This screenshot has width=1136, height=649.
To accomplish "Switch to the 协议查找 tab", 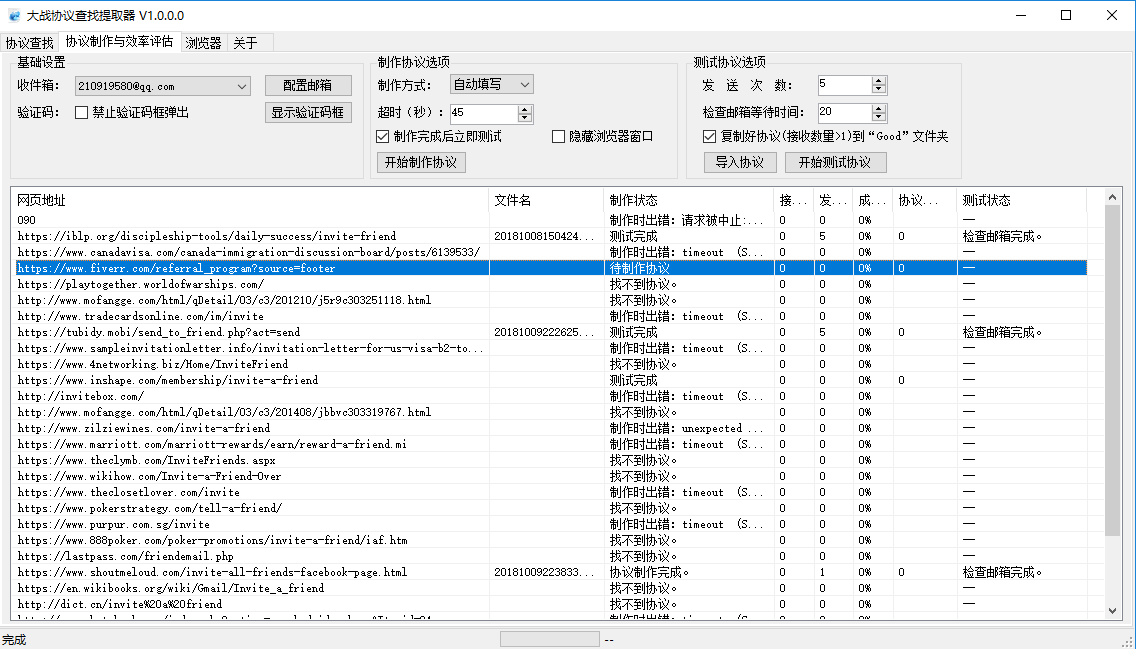I will (x=29, y=43).
